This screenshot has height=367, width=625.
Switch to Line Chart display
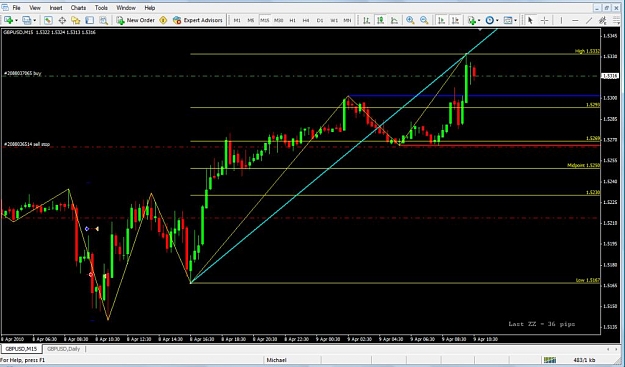click(394, 20)
